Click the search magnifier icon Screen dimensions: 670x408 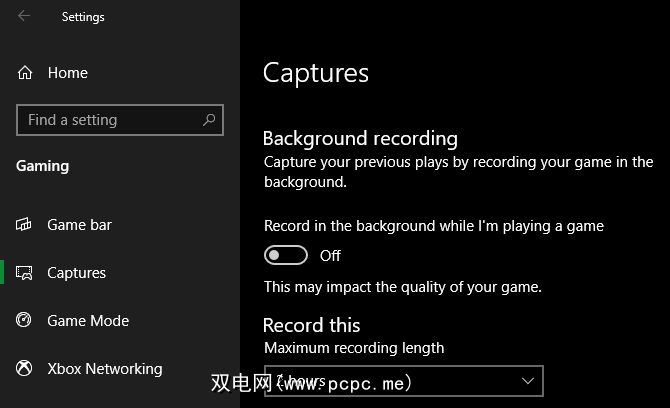pyautogui.click(x=209, y=120)
